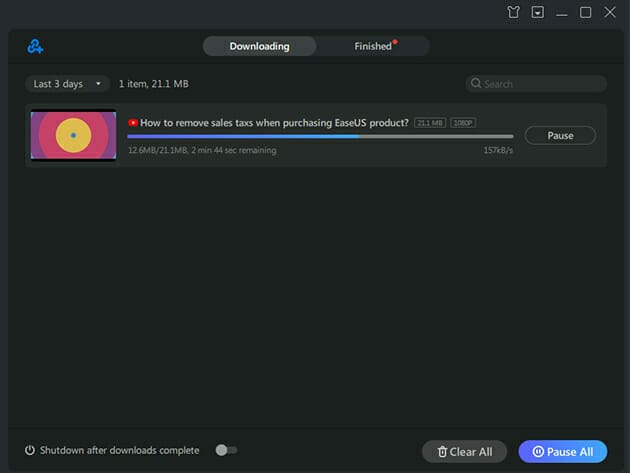
Task: Click the 1080P quality badge
Action: 462,123
